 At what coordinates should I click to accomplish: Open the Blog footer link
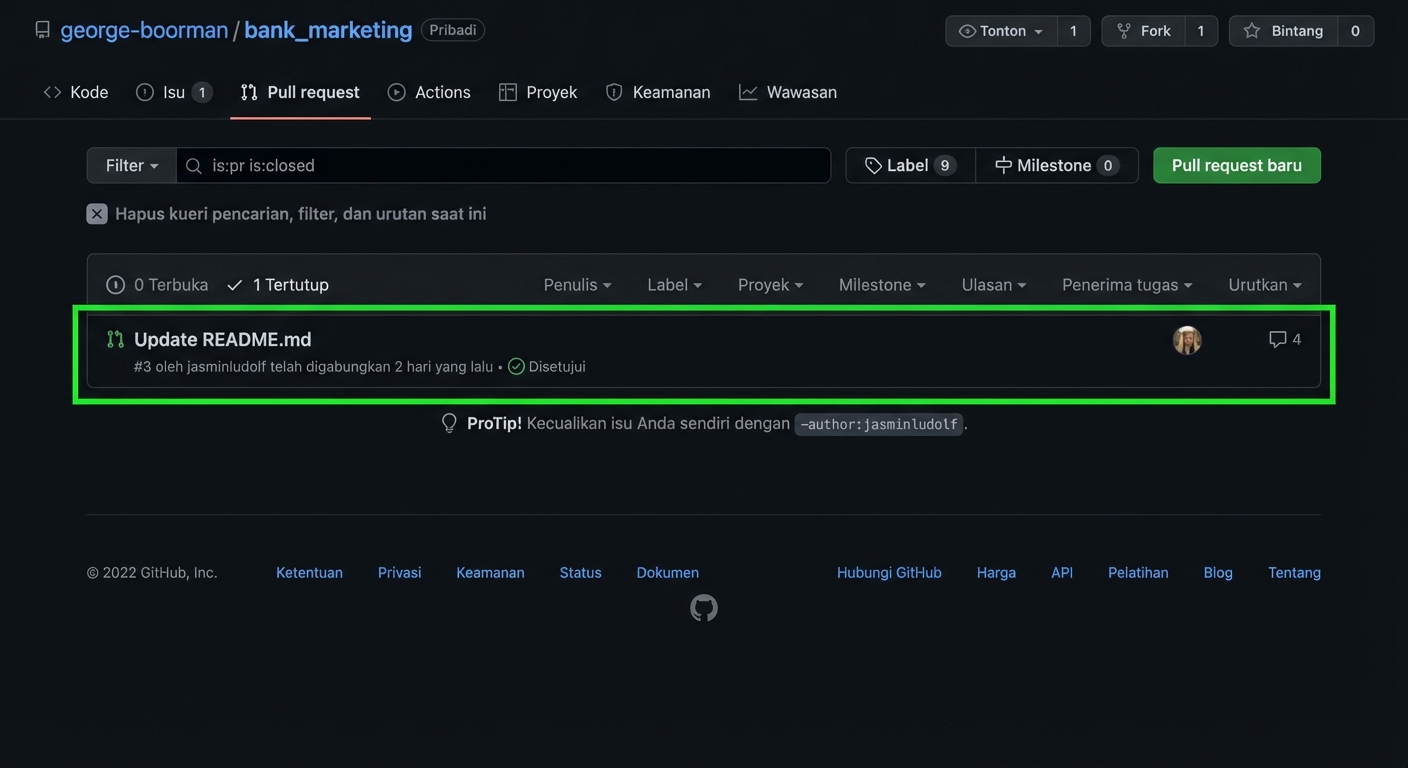coord(1218,573)
